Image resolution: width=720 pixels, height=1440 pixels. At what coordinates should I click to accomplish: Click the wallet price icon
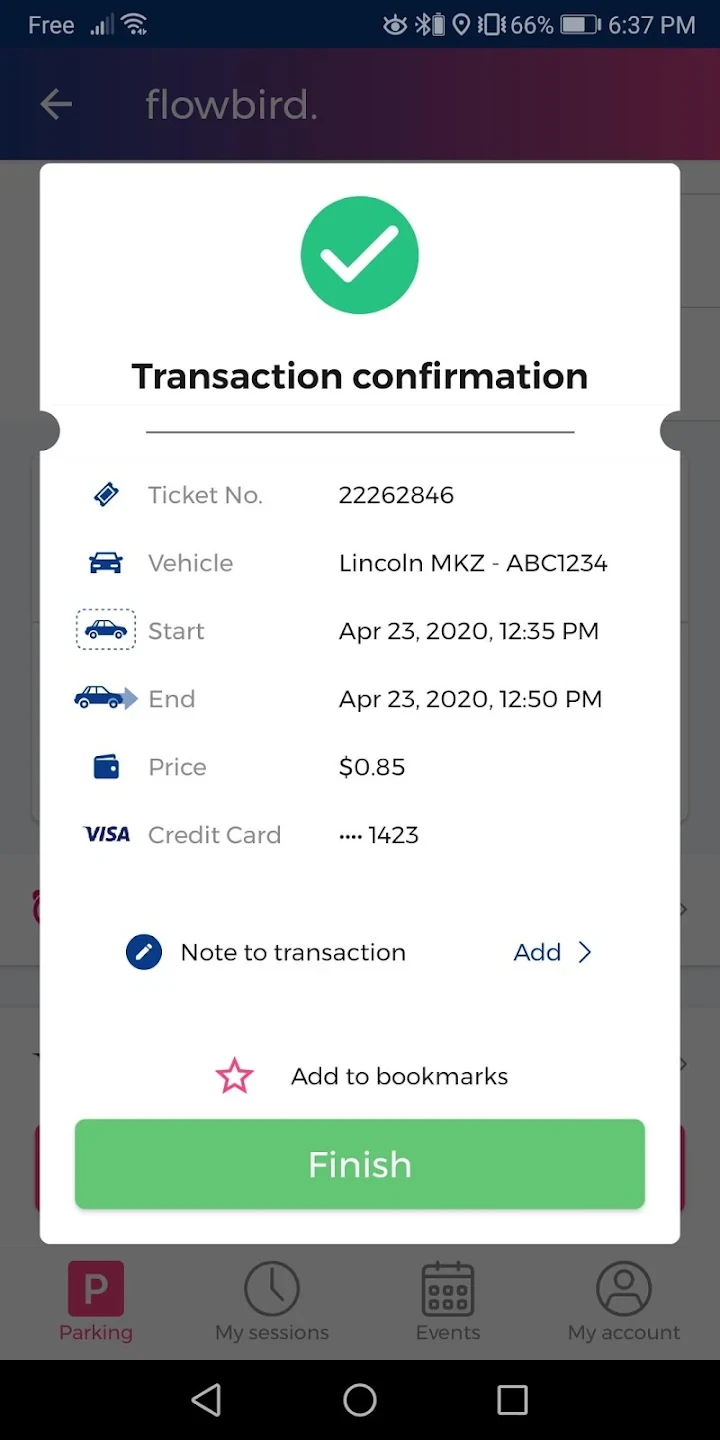coord(106,767)
